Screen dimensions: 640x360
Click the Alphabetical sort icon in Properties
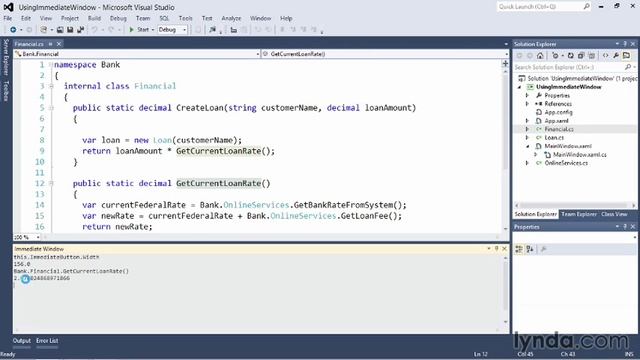point(530,249)
